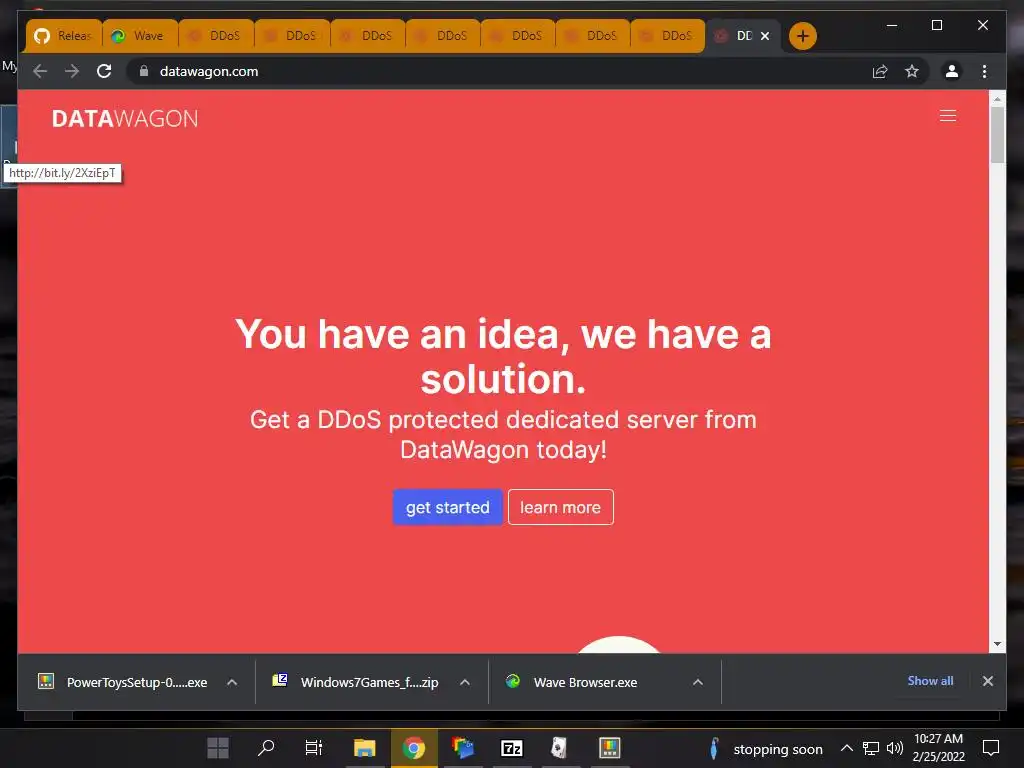This screenshot has height=768, width=1024.
Task: Switch to the Wave tab
Action: tap(140, 36)
